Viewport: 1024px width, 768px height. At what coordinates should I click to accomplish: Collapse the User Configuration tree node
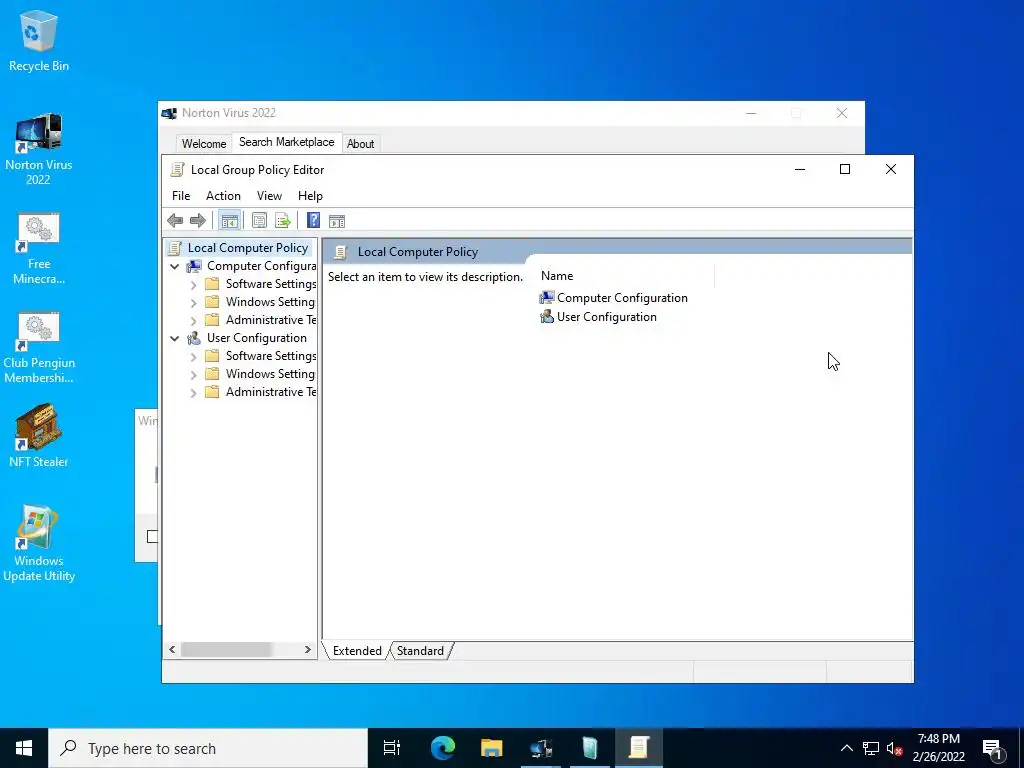(174, 338)
